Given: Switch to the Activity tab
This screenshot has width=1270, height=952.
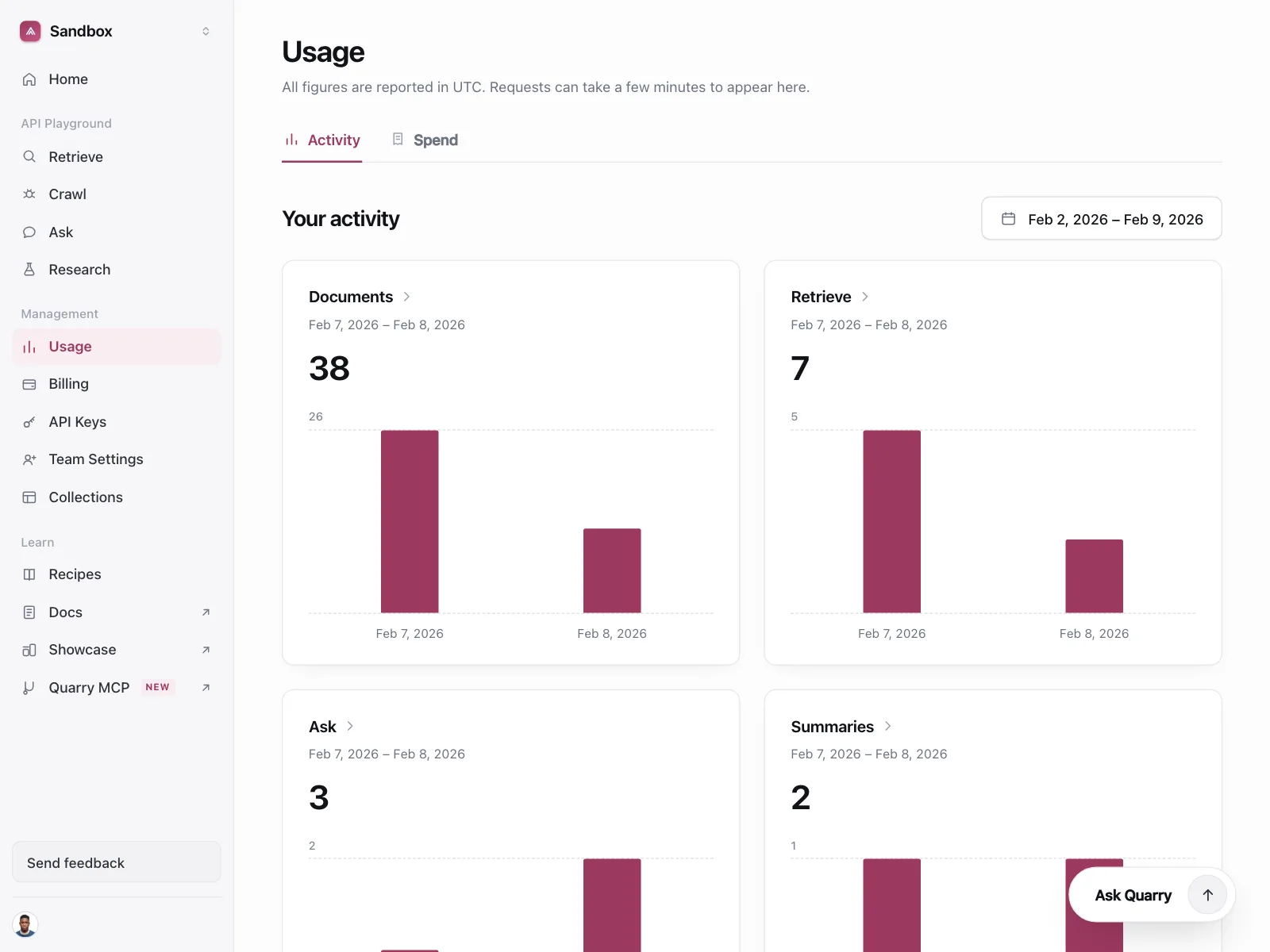Looking at the screenshot, I should 321,140.
